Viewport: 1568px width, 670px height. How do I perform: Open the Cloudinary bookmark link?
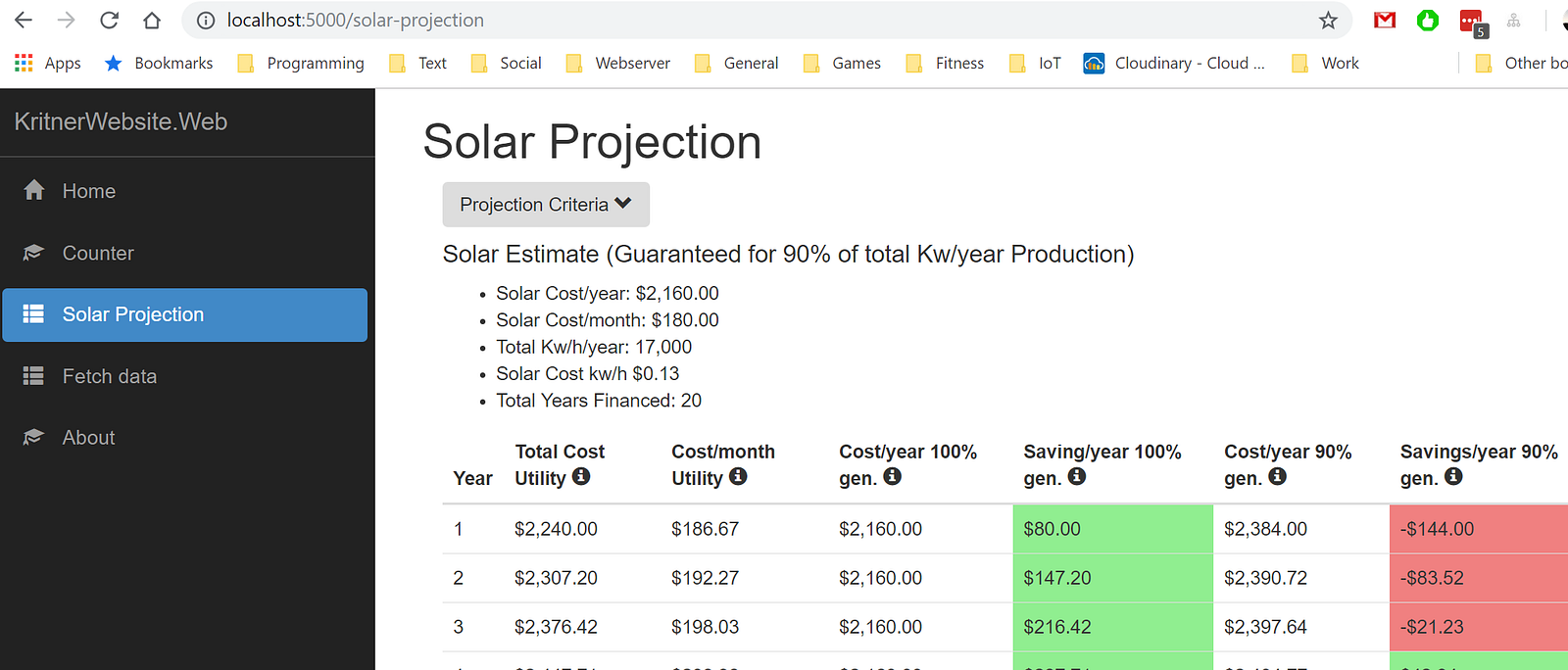[x=1174, y=64]
